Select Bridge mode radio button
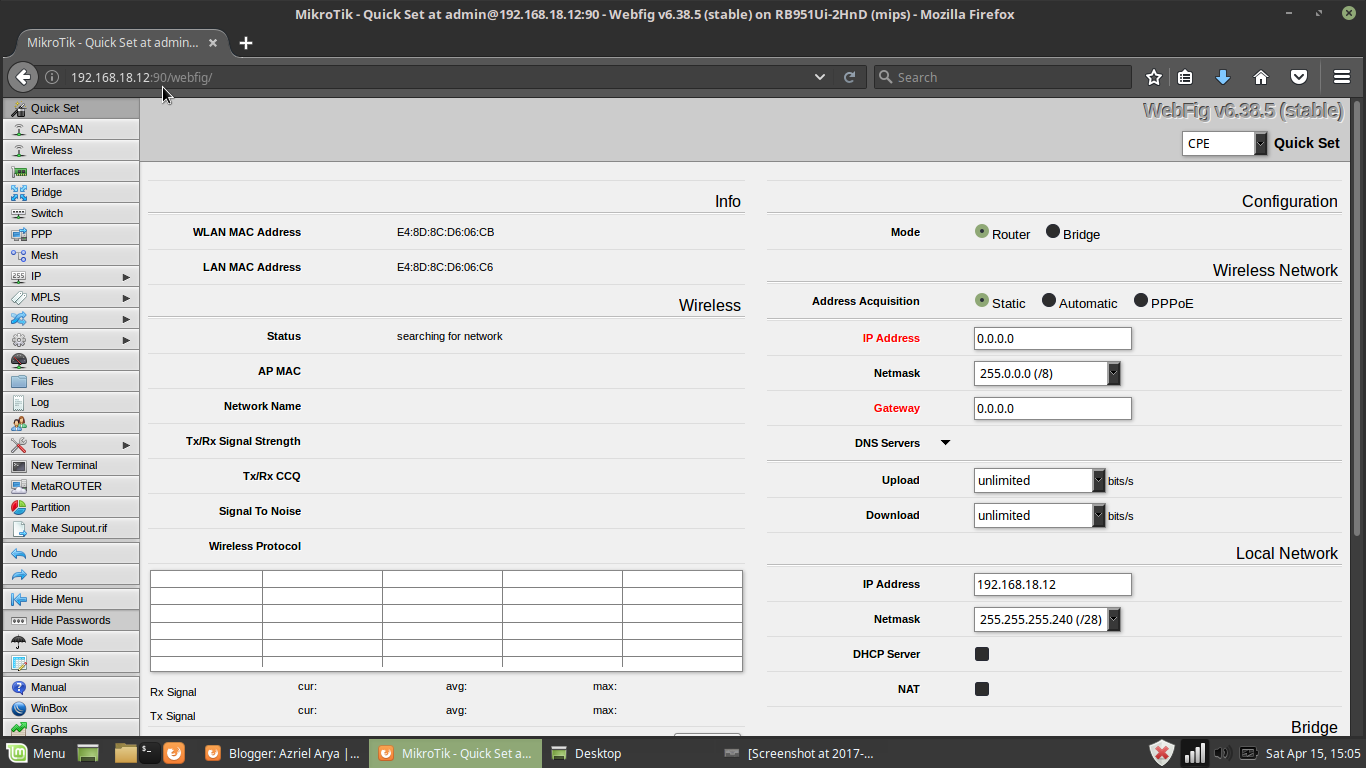Screen dimensions: 1366x768 [x=1053, y=231]
